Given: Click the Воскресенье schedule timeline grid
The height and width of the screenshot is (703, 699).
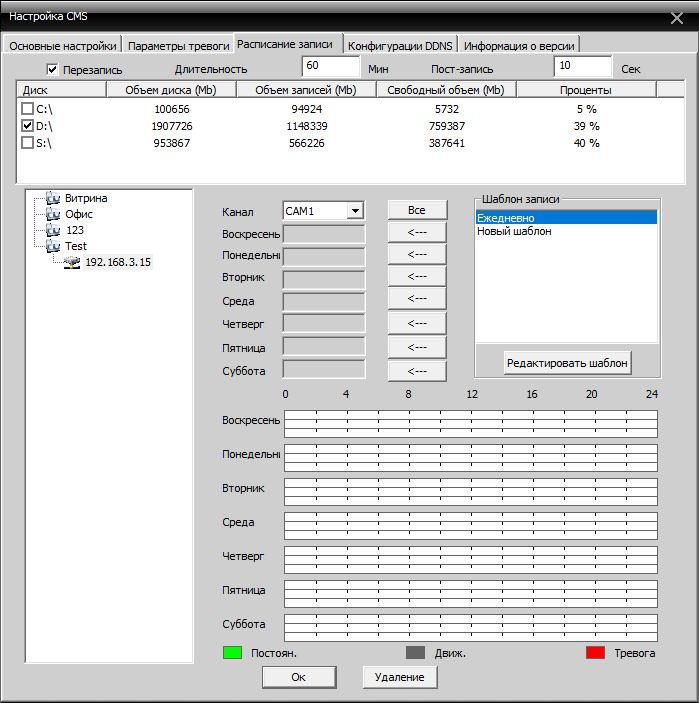Looking at the screenshot, I should [x=471, y=424].
